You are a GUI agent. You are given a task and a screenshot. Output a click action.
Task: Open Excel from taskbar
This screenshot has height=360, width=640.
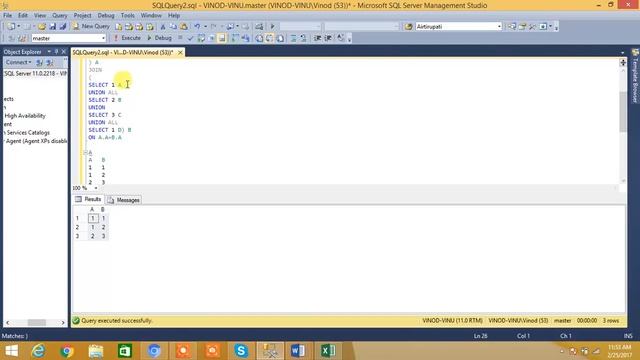point(328,351)
